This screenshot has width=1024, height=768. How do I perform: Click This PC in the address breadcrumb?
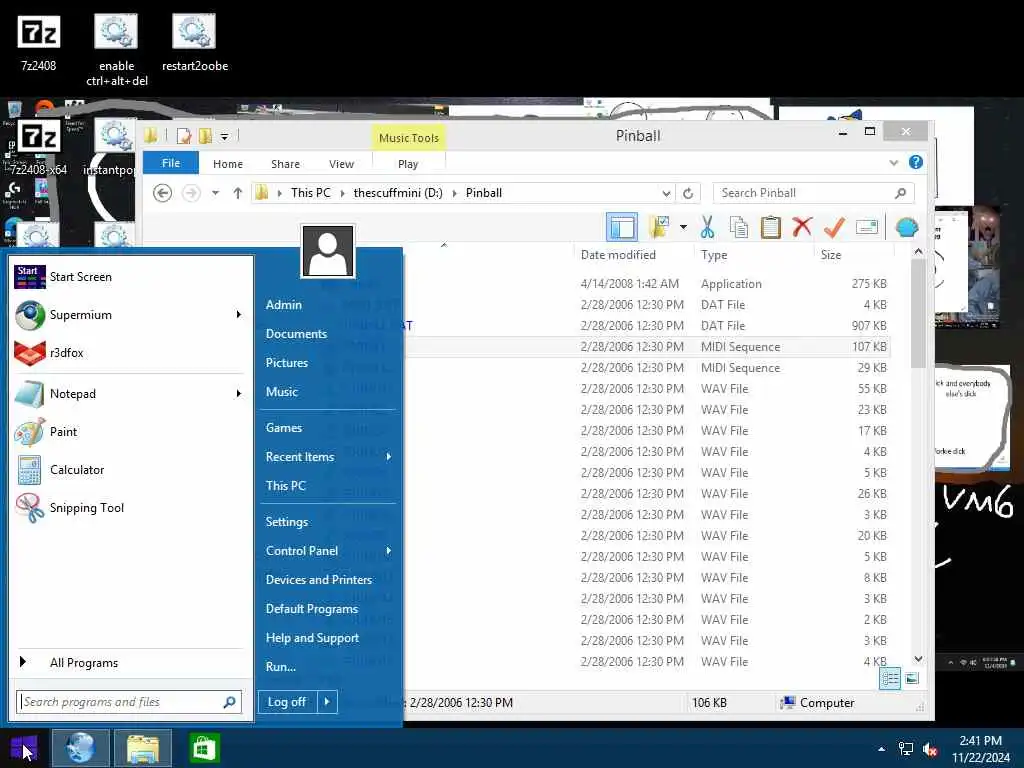coord(311,193)
